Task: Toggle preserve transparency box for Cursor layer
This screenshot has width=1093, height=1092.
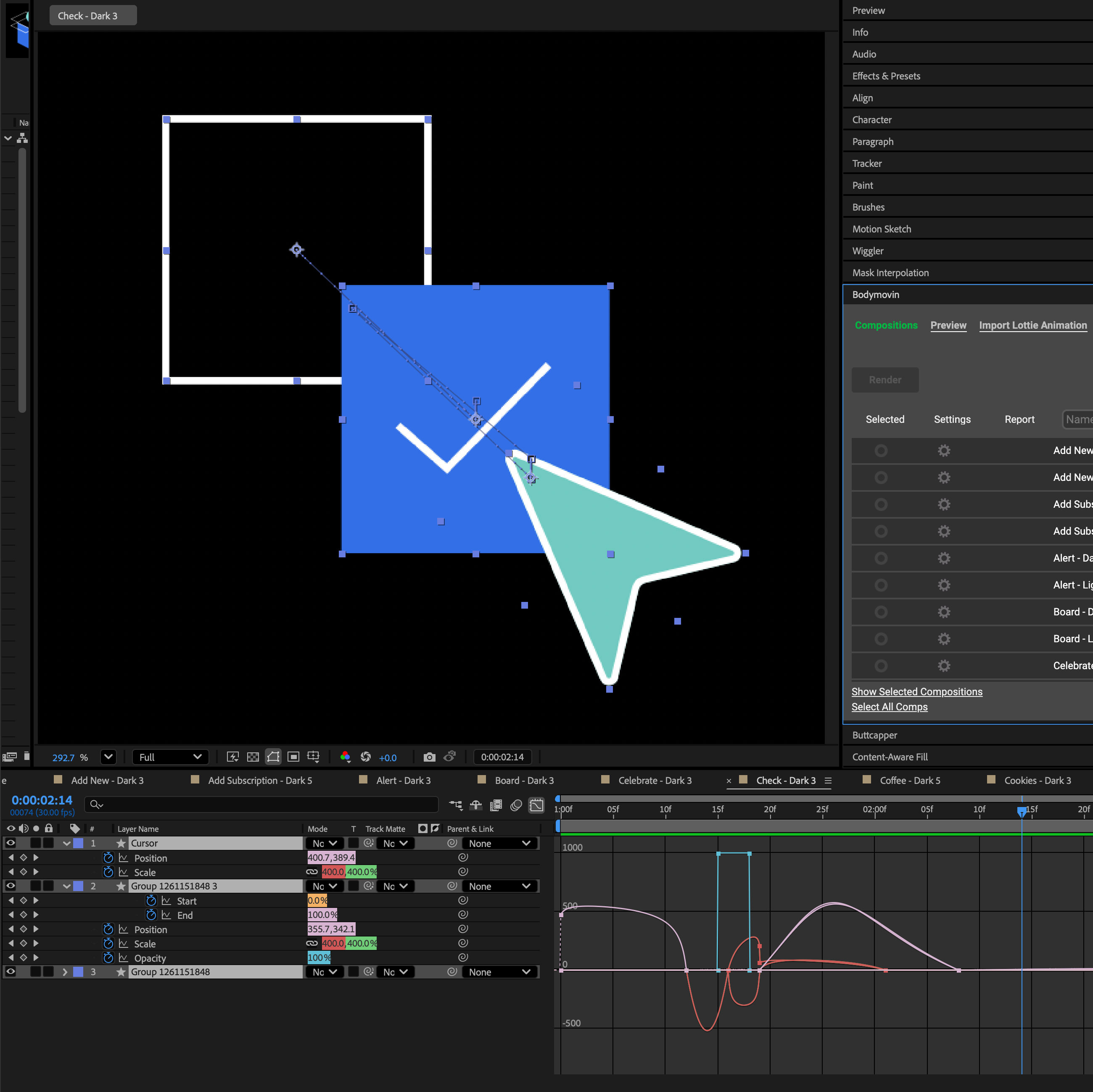Action: coord(354,843)
